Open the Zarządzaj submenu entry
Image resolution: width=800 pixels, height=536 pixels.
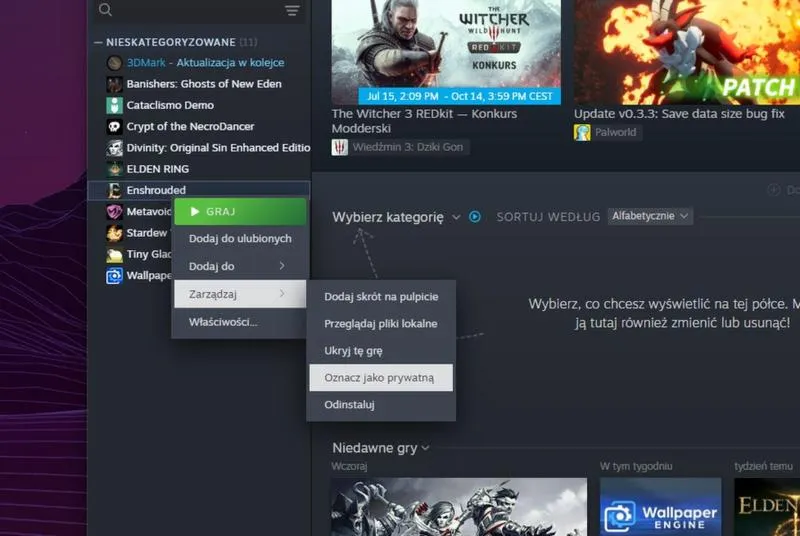240,294
